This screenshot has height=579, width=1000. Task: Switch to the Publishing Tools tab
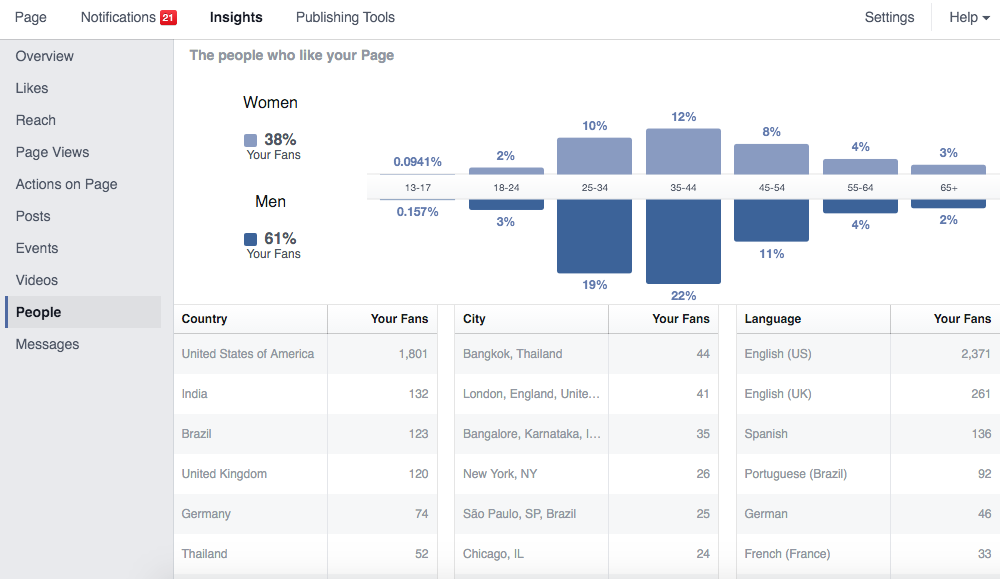[x=345, y=17]
